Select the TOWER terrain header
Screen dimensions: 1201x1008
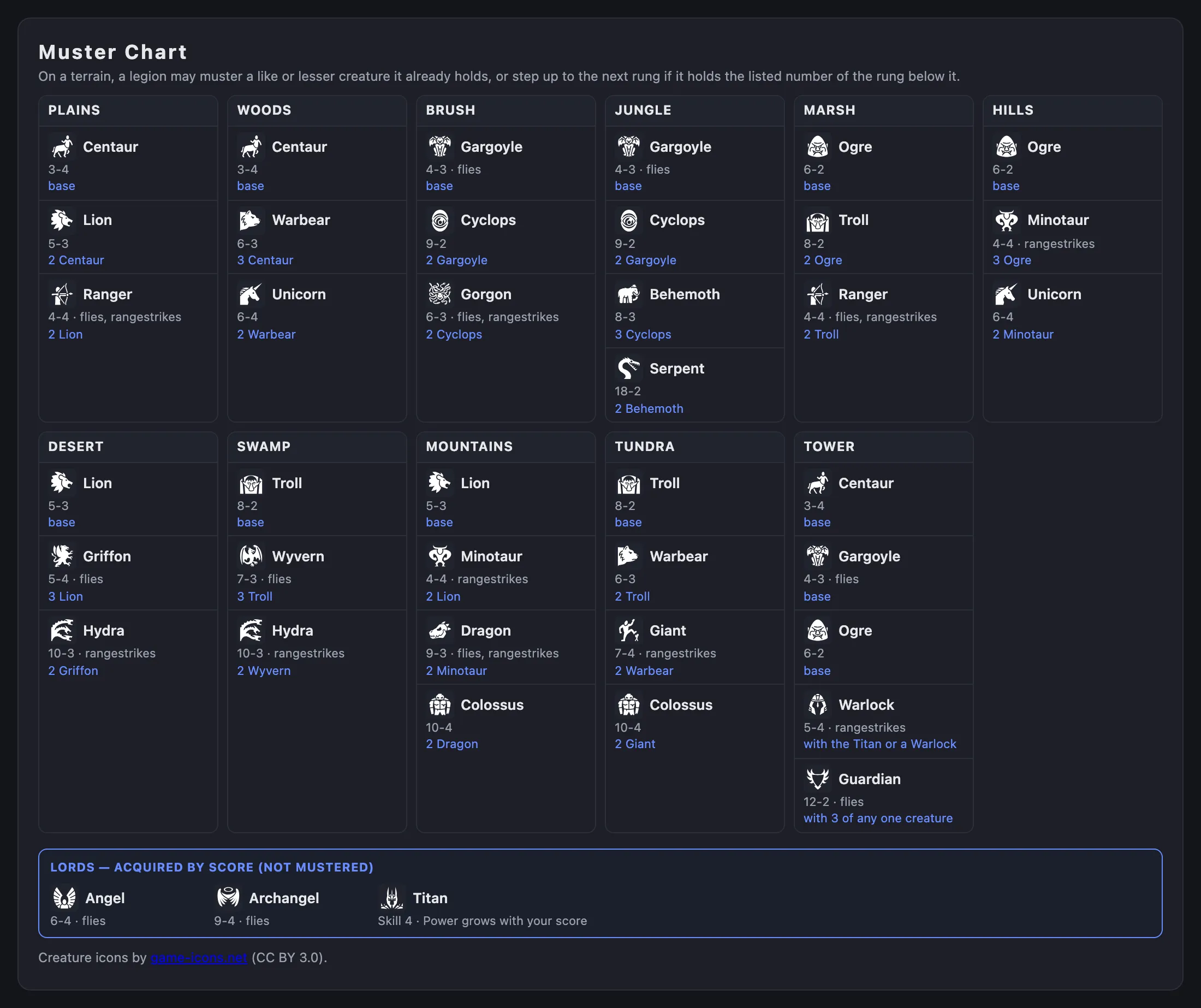[x=829, y=446]
